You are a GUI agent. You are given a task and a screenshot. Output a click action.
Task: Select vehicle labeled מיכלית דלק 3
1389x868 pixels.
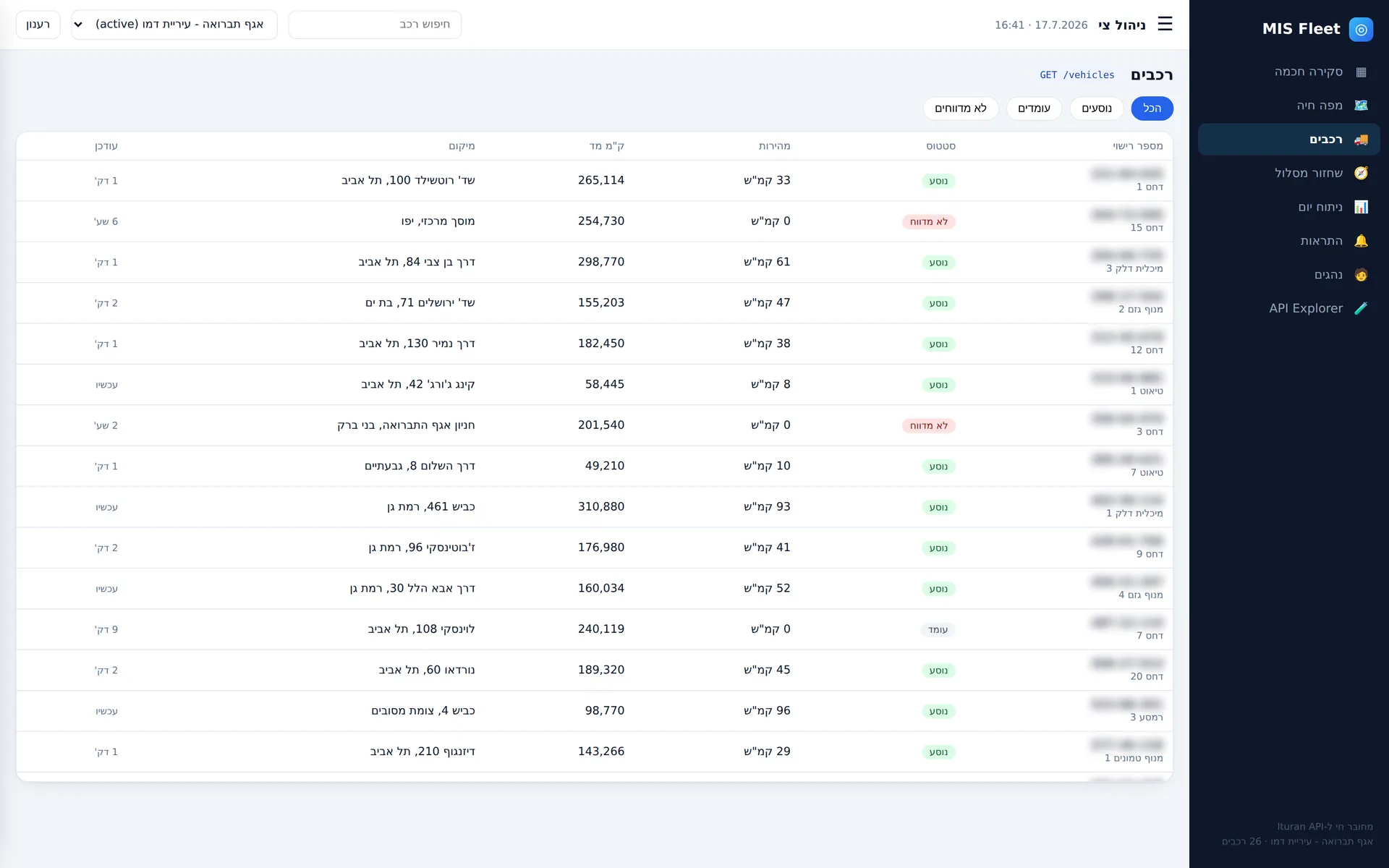[x=1134, y=268]
